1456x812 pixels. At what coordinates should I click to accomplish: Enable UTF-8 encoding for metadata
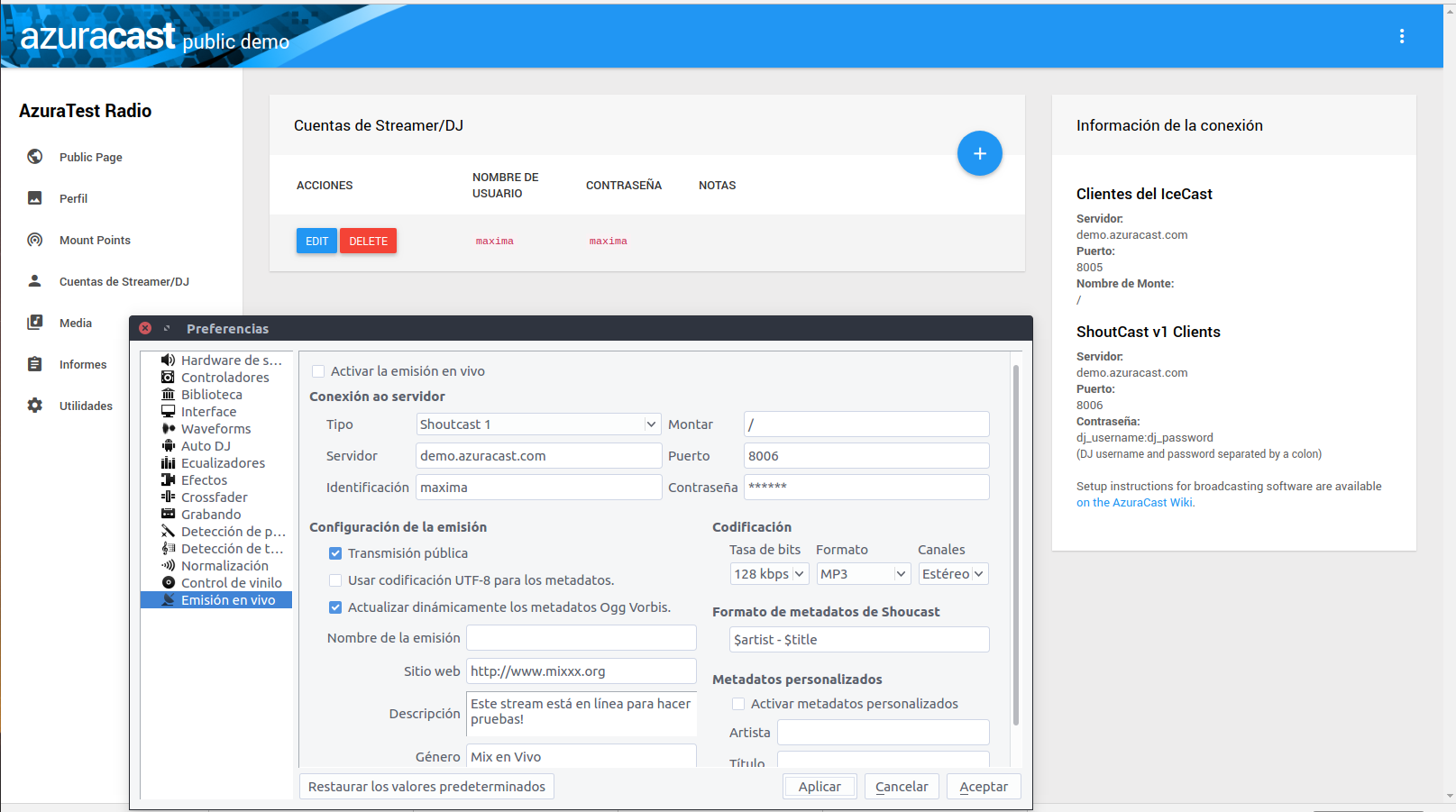[x=335, y=580]
